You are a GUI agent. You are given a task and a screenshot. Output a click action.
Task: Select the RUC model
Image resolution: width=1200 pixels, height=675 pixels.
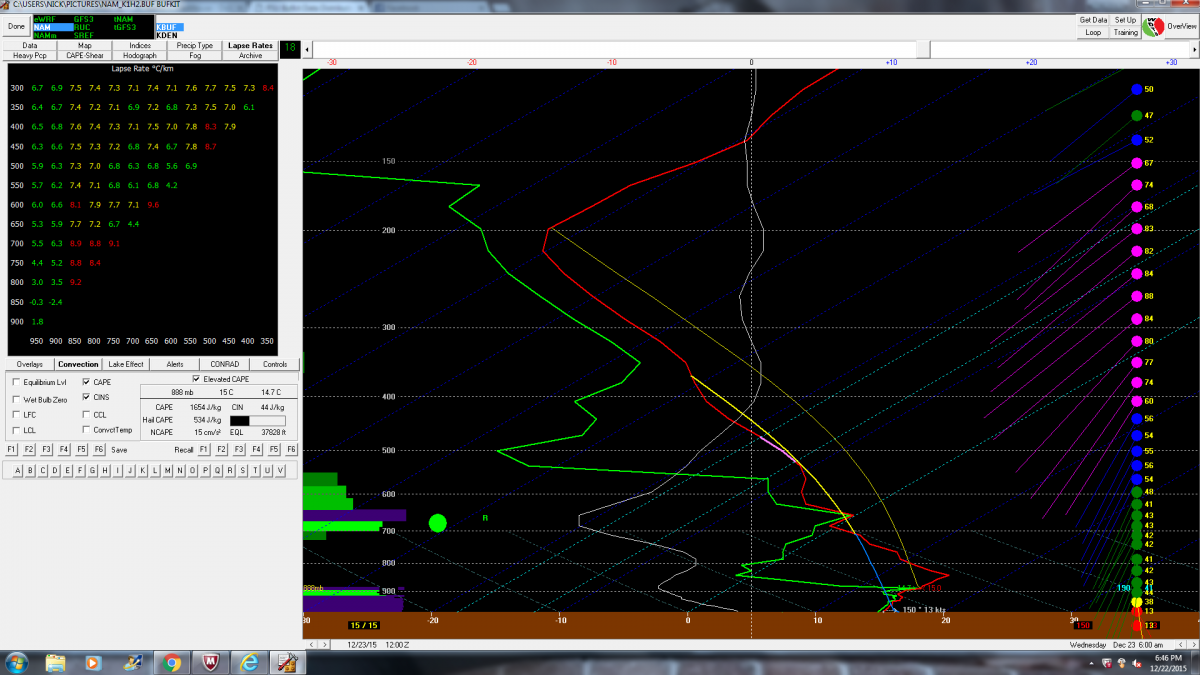(82, 27)
